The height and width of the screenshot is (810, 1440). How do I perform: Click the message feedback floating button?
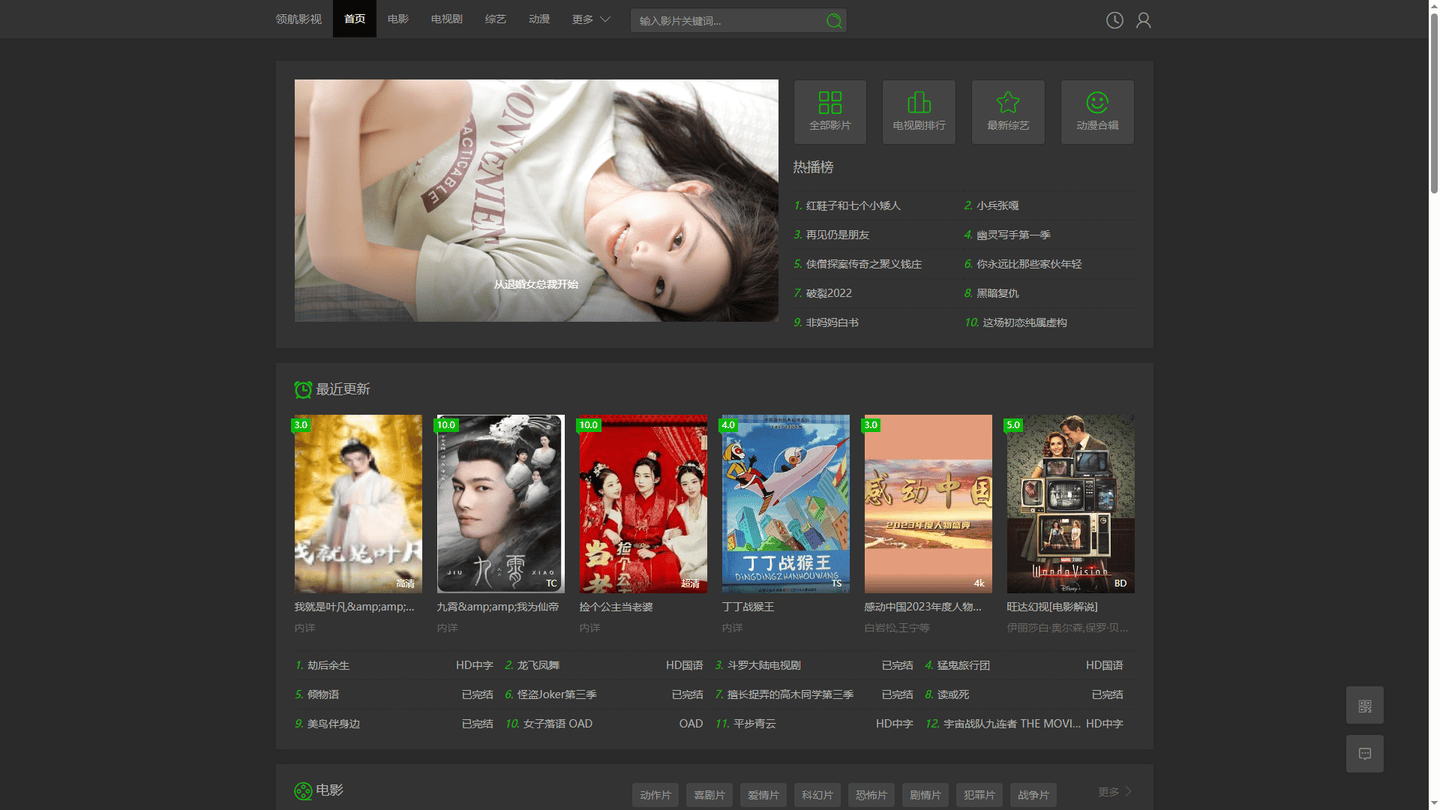click(1365, 753)
